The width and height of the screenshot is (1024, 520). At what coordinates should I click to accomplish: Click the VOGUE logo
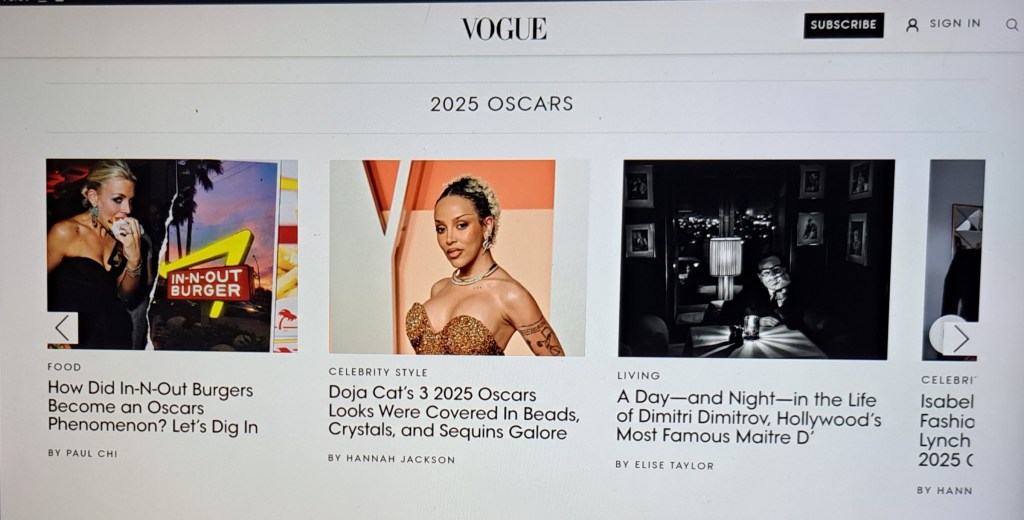point(504,29)
